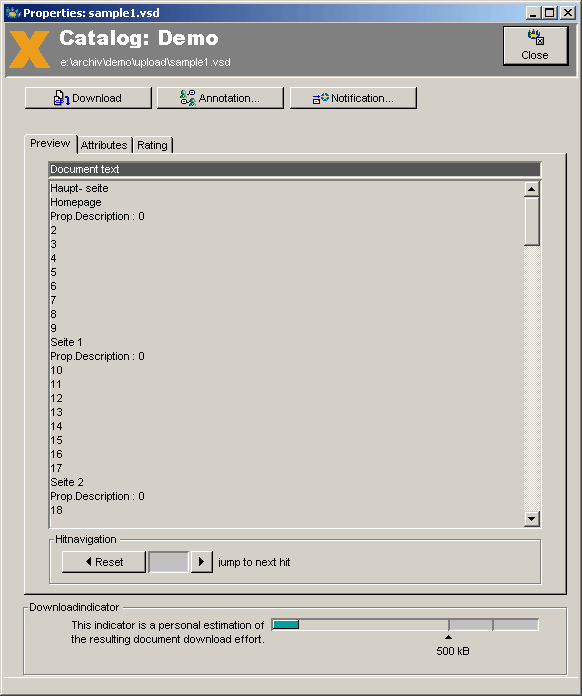The height and width of the screenshot is (696, 582).
Task: Click the Reset left-arrow button
Action: point(103,562)
